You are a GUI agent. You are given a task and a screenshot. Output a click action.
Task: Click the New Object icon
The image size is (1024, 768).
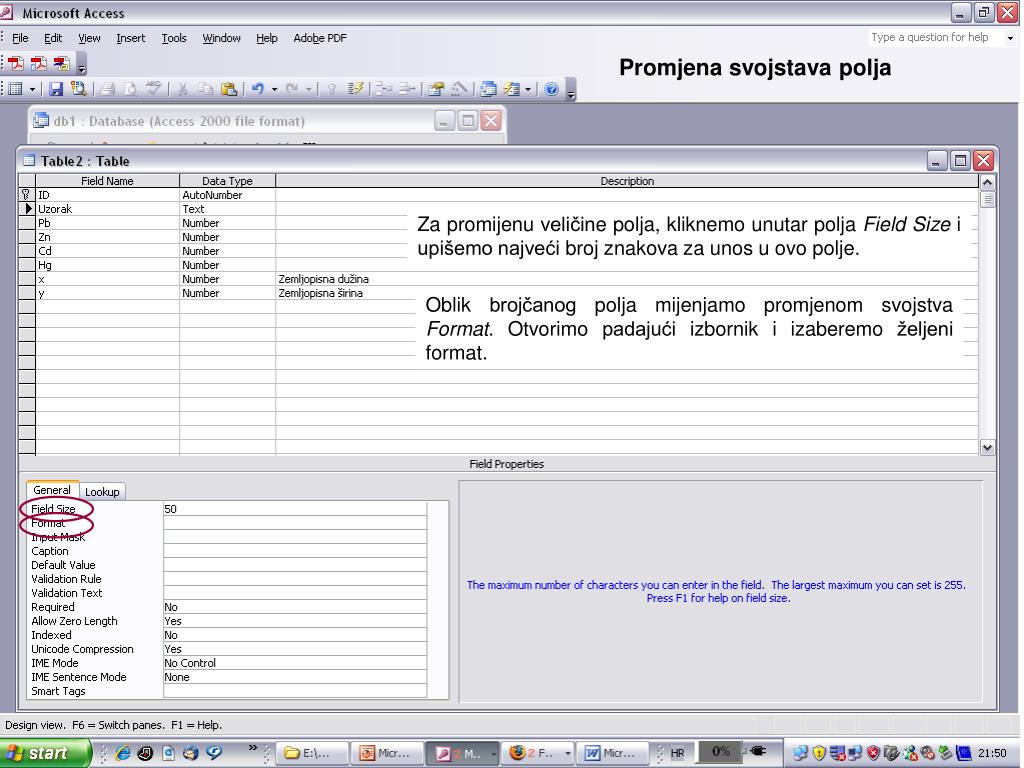[511, 89]
